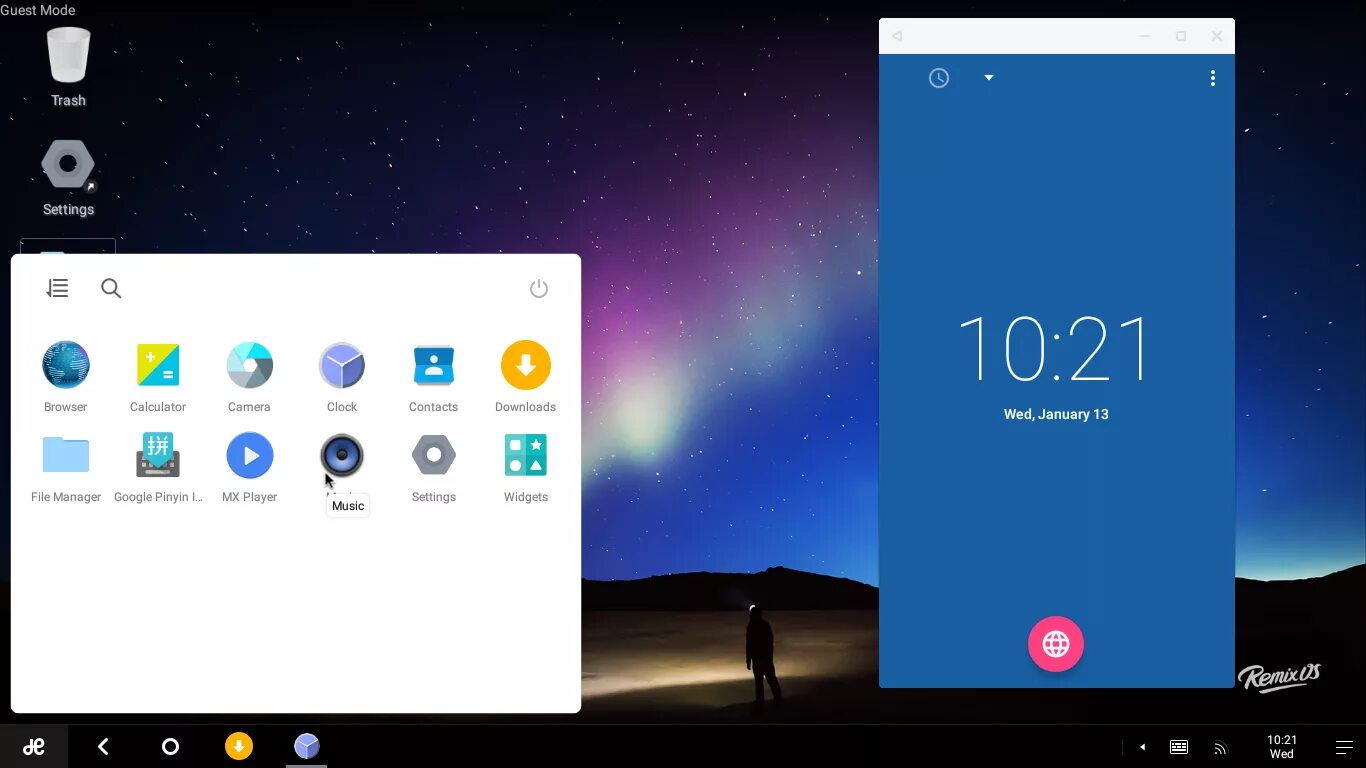Click the 10:21 time display in Clock
This screenshot has height=768, width=1366.
point(1056,350)
